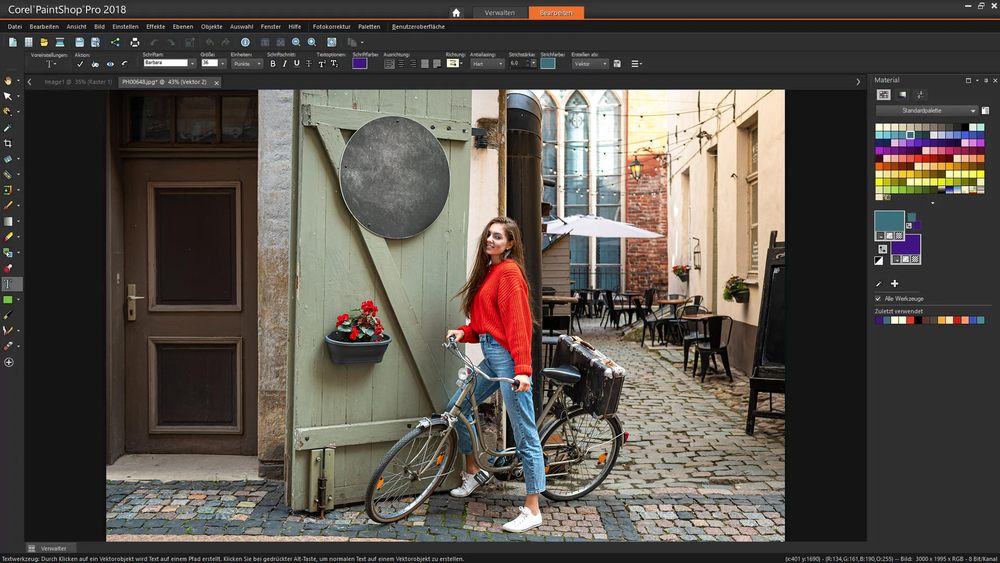The width and height of the screenshot is (1000, 563).
Task: Toggle bold font style
Action: tap(272, 64)
